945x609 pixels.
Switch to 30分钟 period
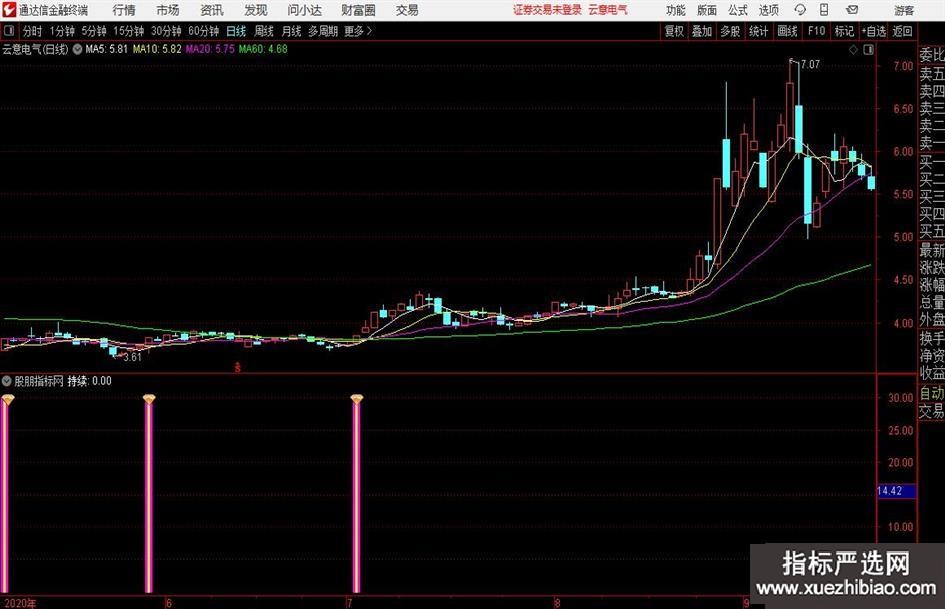166,31
